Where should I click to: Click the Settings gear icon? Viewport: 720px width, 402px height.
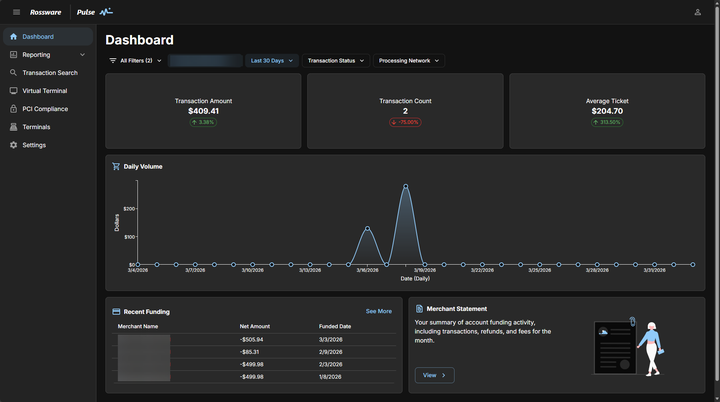[13, 145]
